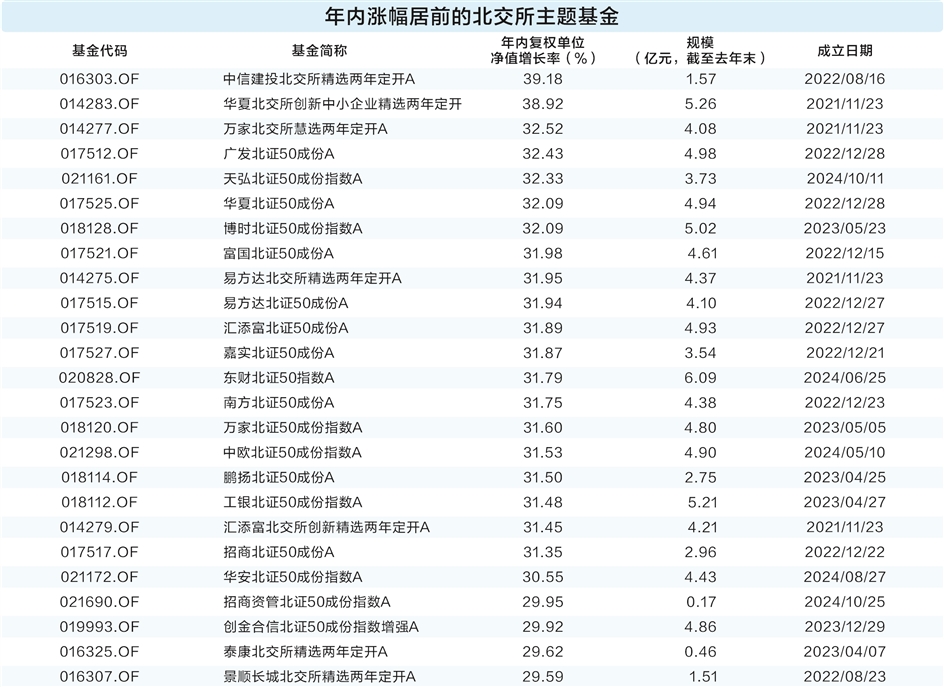Screen dimensions: 944x687
Task: Click the 基金代码 column header
Action: tap(99, 51)
